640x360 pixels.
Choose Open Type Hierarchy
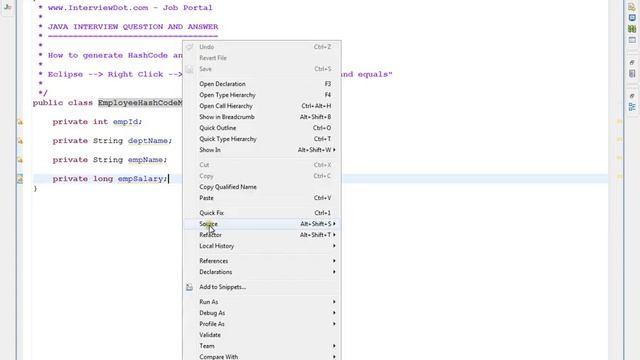(262, 95)
